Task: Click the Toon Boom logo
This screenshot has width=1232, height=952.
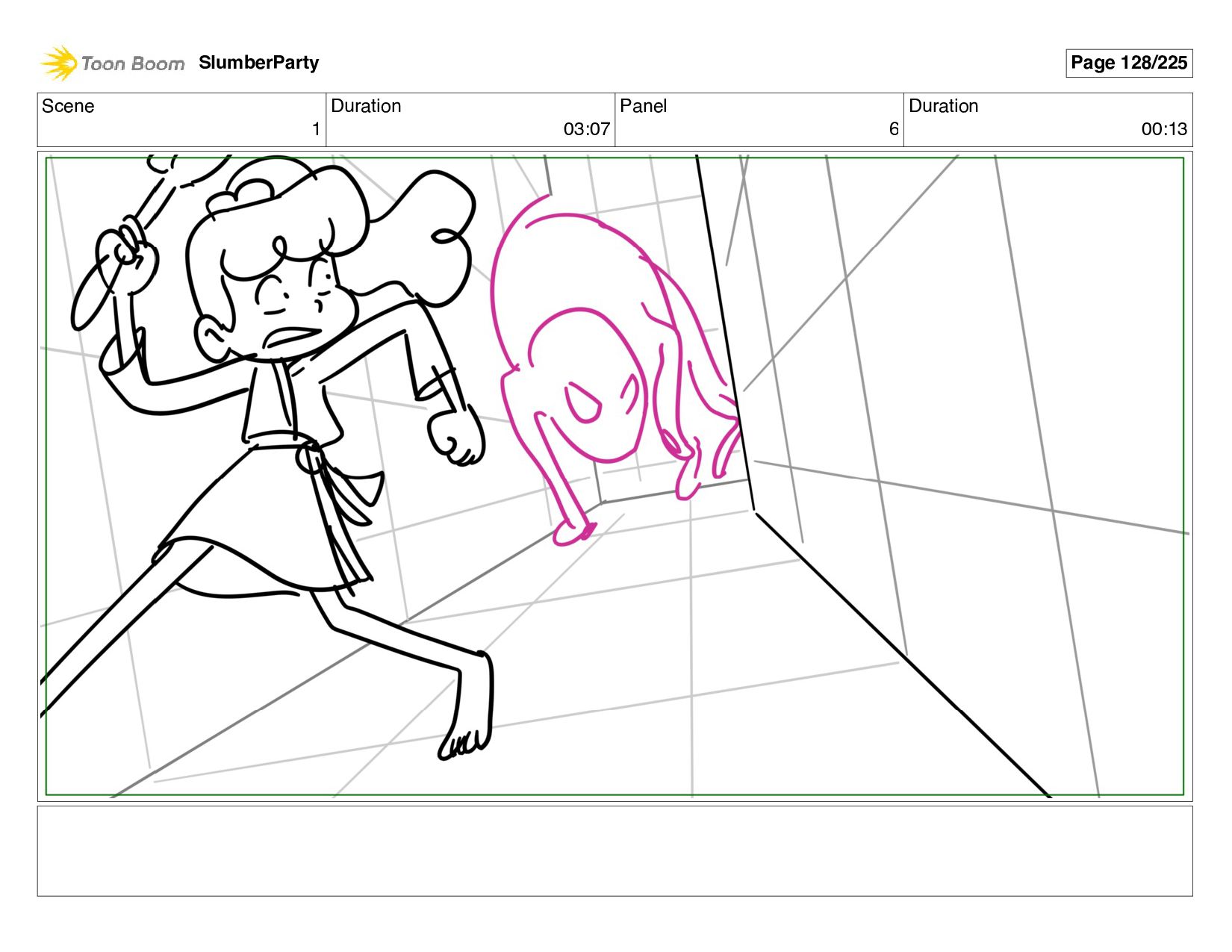Action: tap(112, 63)
